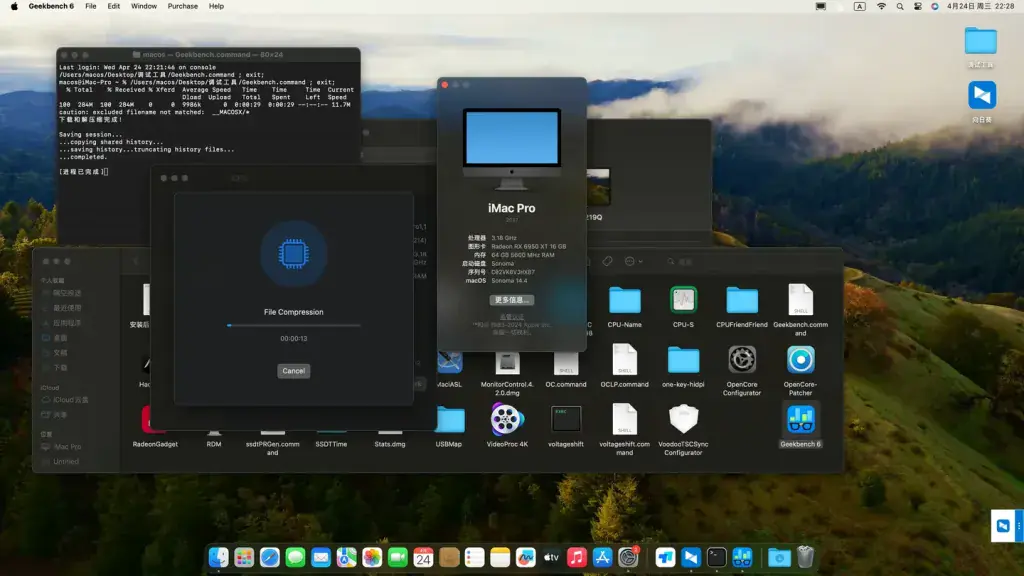The height and width of the screenshot is (576, 1024).
Task: Open the Purchase menu
Action: (x=182, y=6)
